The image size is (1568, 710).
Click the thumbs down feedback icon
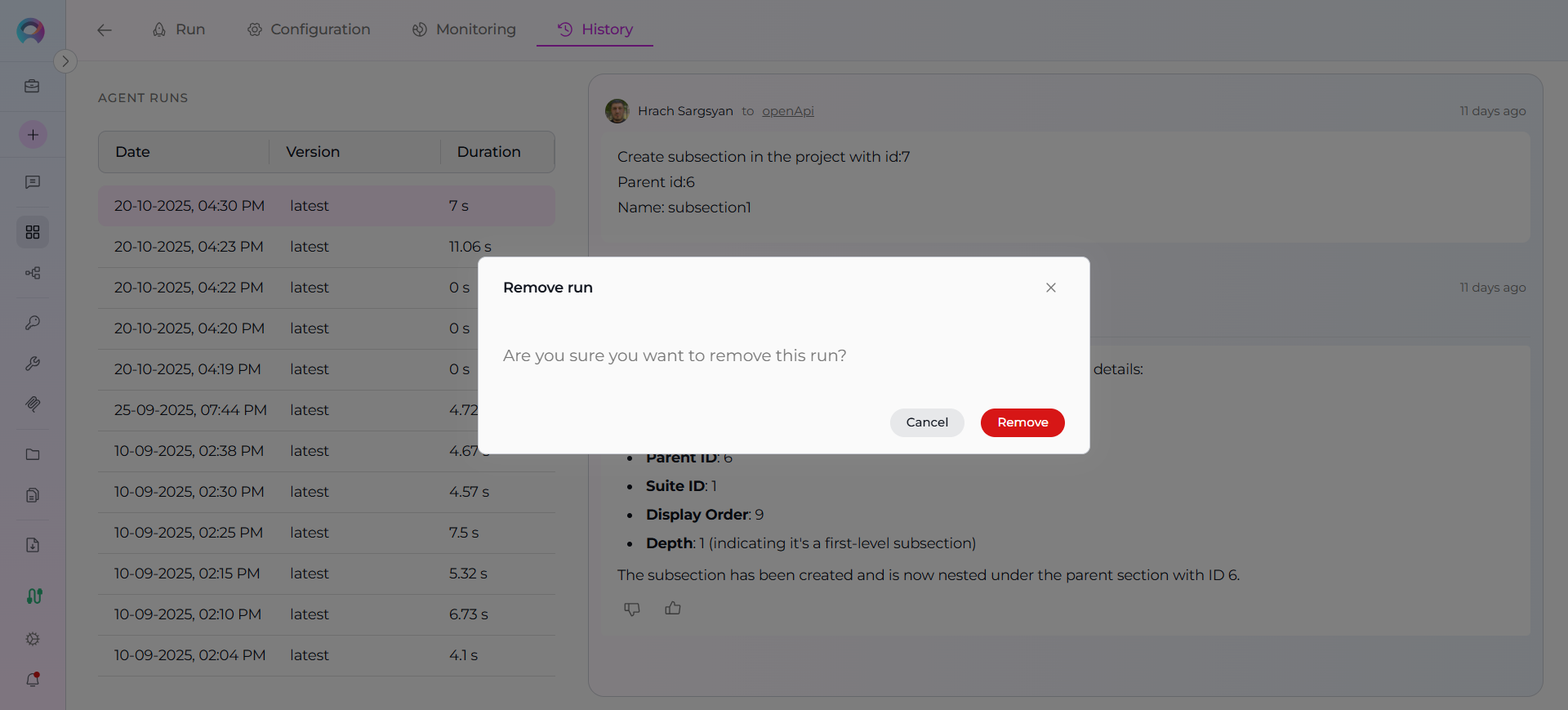coord(632,609)
